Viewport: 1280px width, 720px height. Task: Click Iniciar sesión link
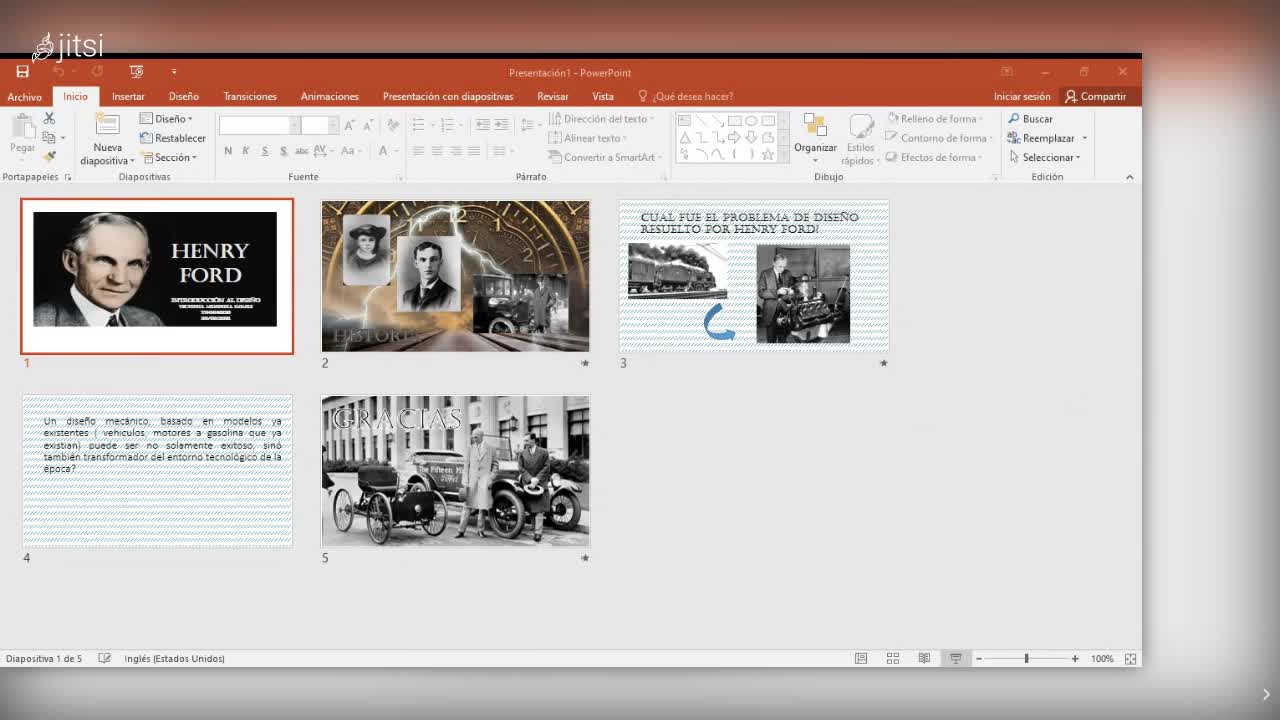pyautogui.click(x=1022, y=96)
